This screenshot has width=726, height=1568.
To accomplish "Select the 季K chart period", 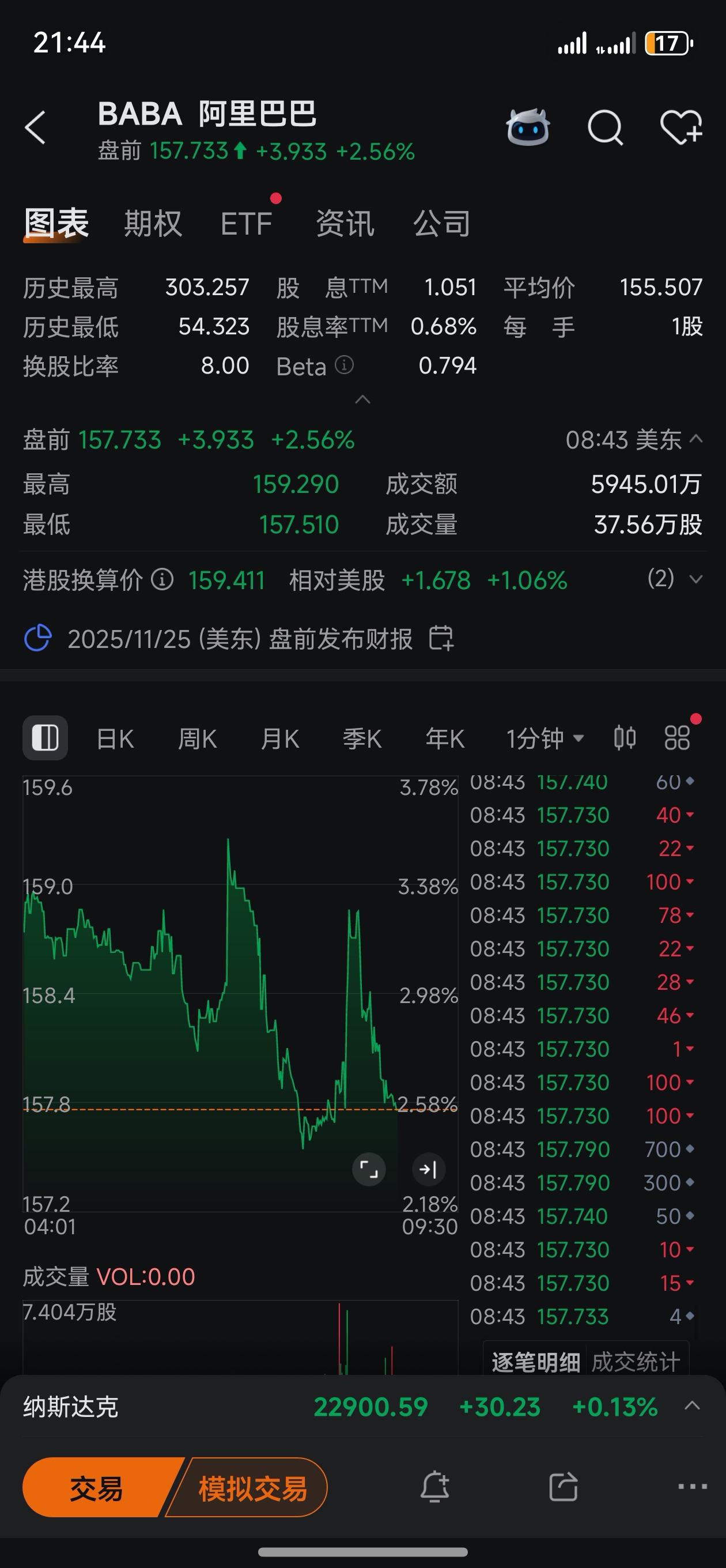I will tap(362, 738).
